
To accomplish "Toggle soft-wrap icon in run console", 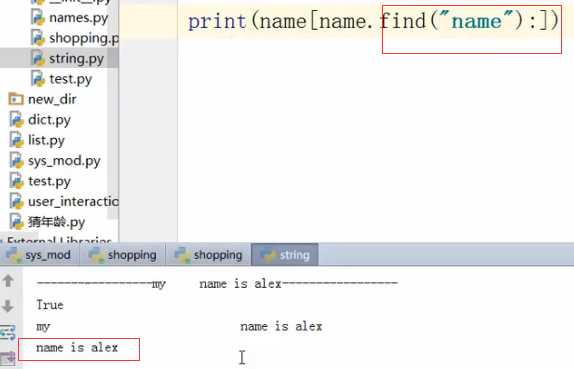I will click(x=8, y=332).
